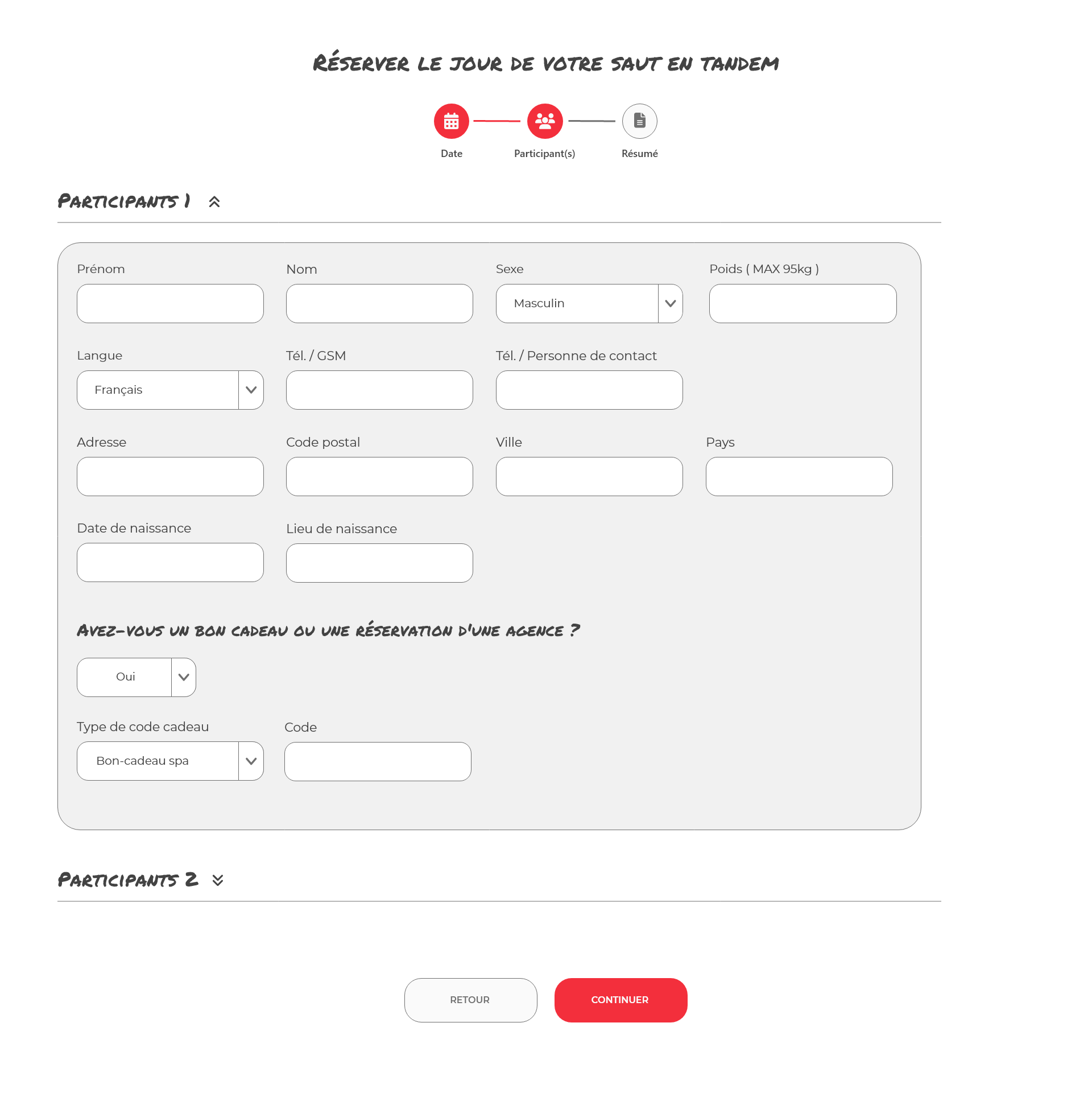Open the Oui gift voucher dropdown
The width and height of the screenshot is (1092, 1101).
[136, 677]
